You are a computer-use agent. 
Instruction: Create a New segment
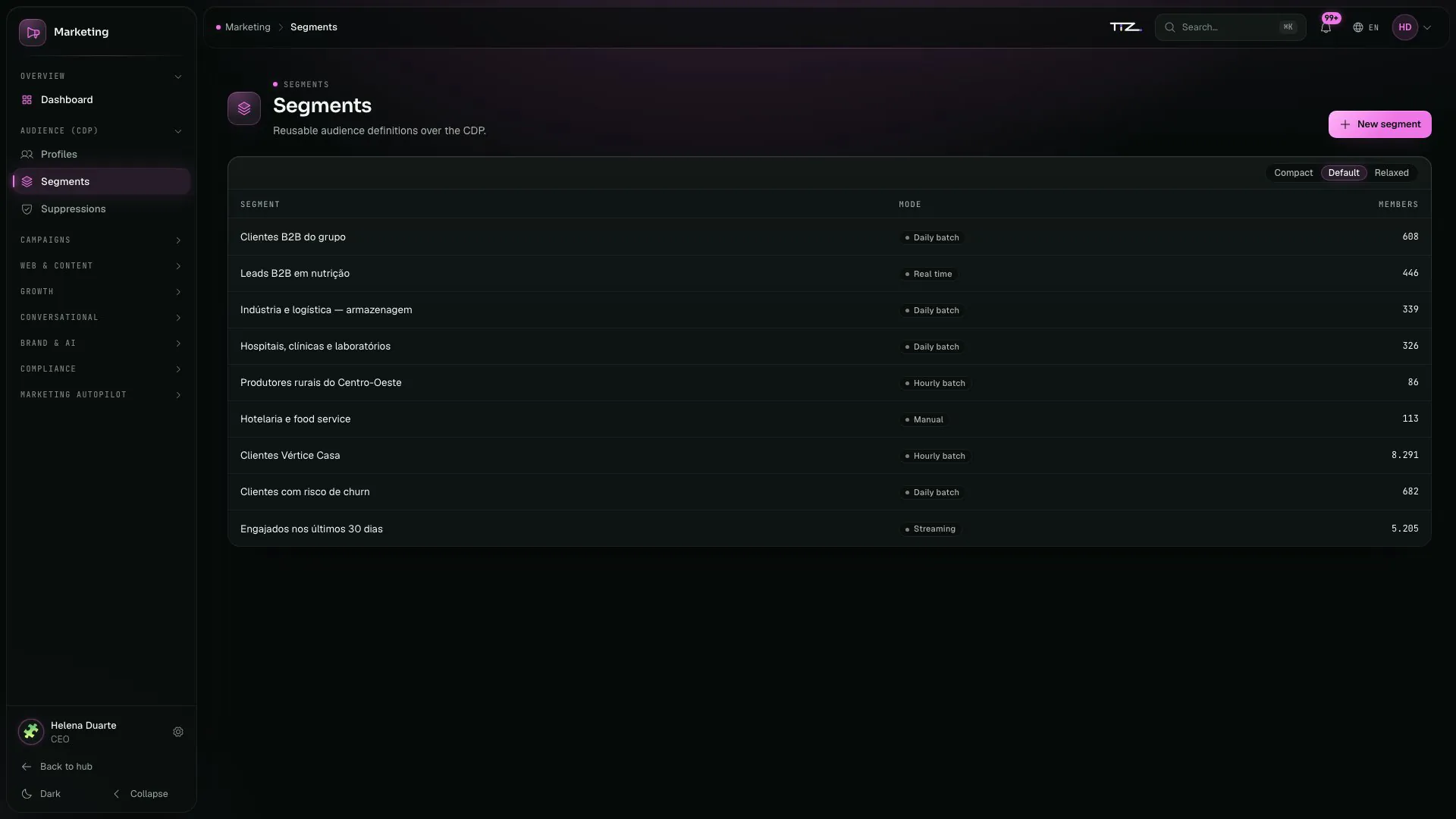[x=1379, y=124]
